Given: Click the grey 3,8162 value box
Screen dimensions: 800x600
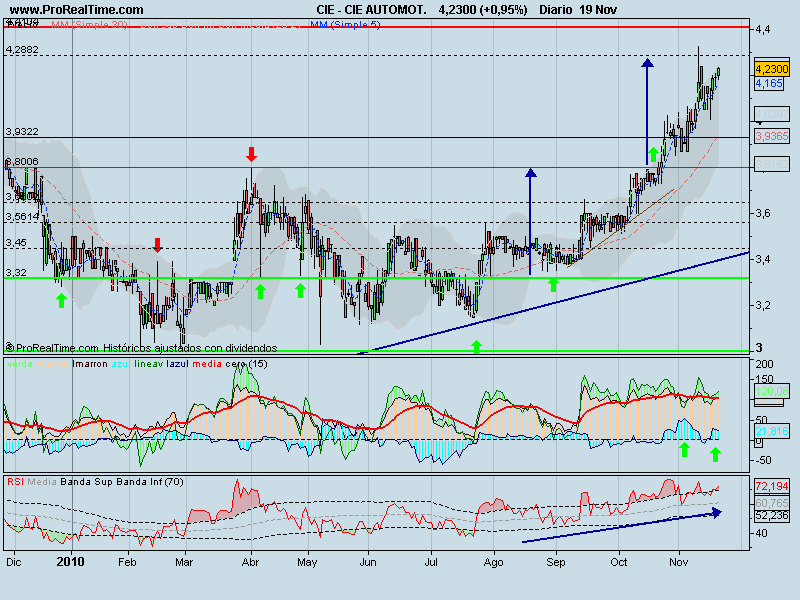Looking at the screenshot, I should tap(772, 164).
